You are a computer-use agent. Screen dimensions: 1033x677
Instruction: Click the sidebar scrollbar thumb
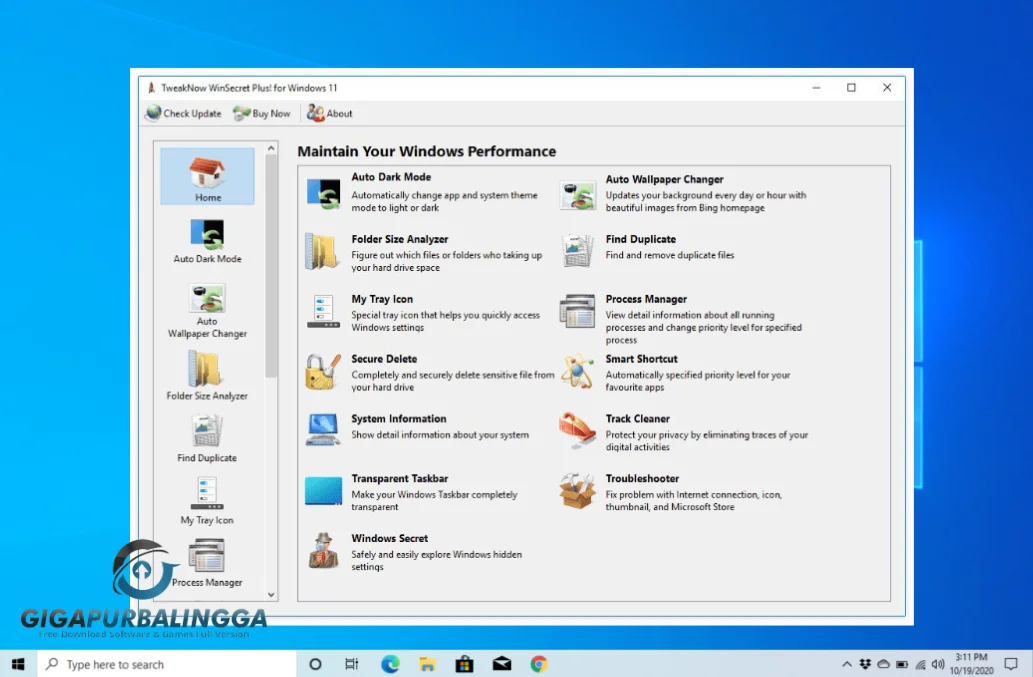pos(271,266)
